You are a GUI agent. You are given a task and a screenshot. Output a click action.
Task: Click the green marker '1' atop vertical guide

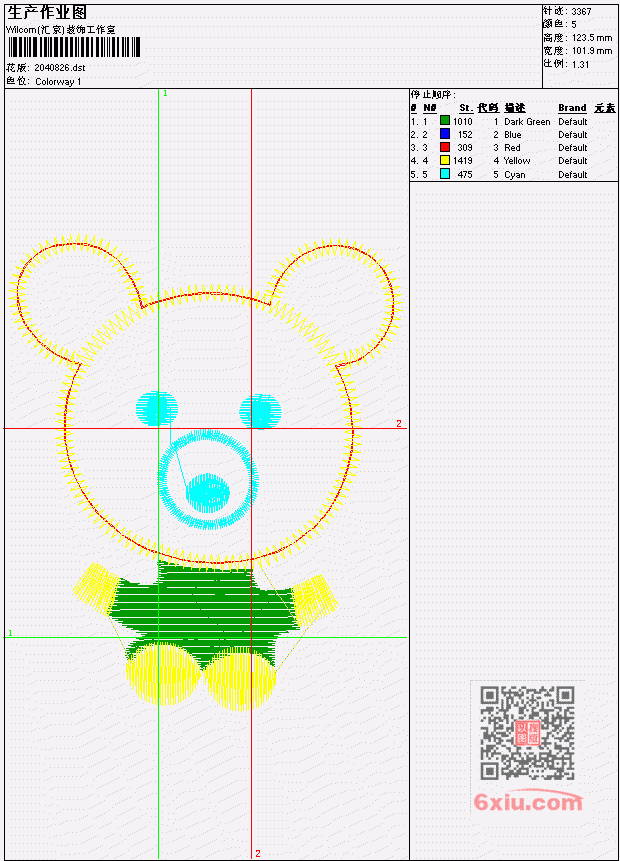[165, 93]
